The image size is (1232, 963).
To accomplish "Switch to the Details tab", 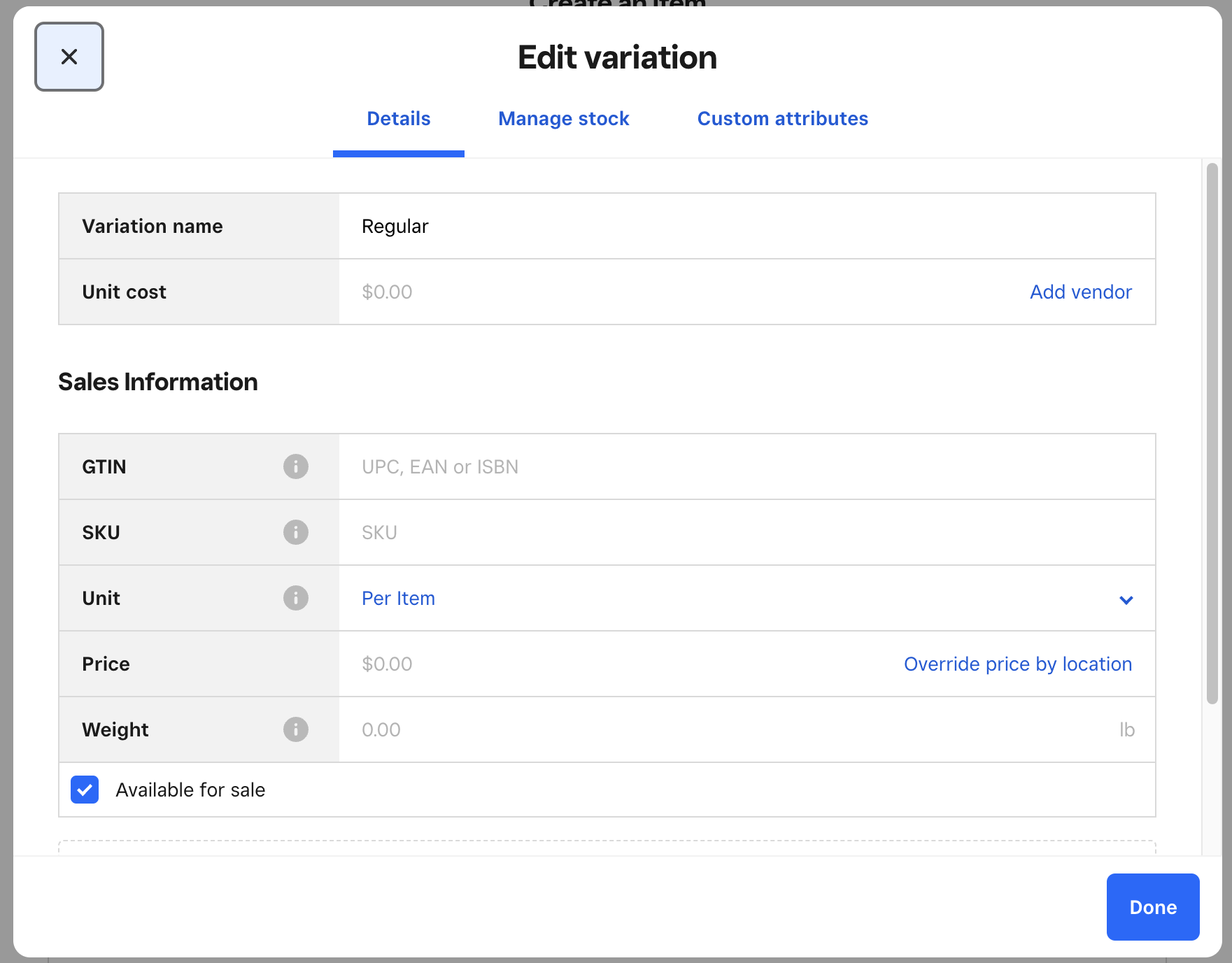I will click(398, 119).
